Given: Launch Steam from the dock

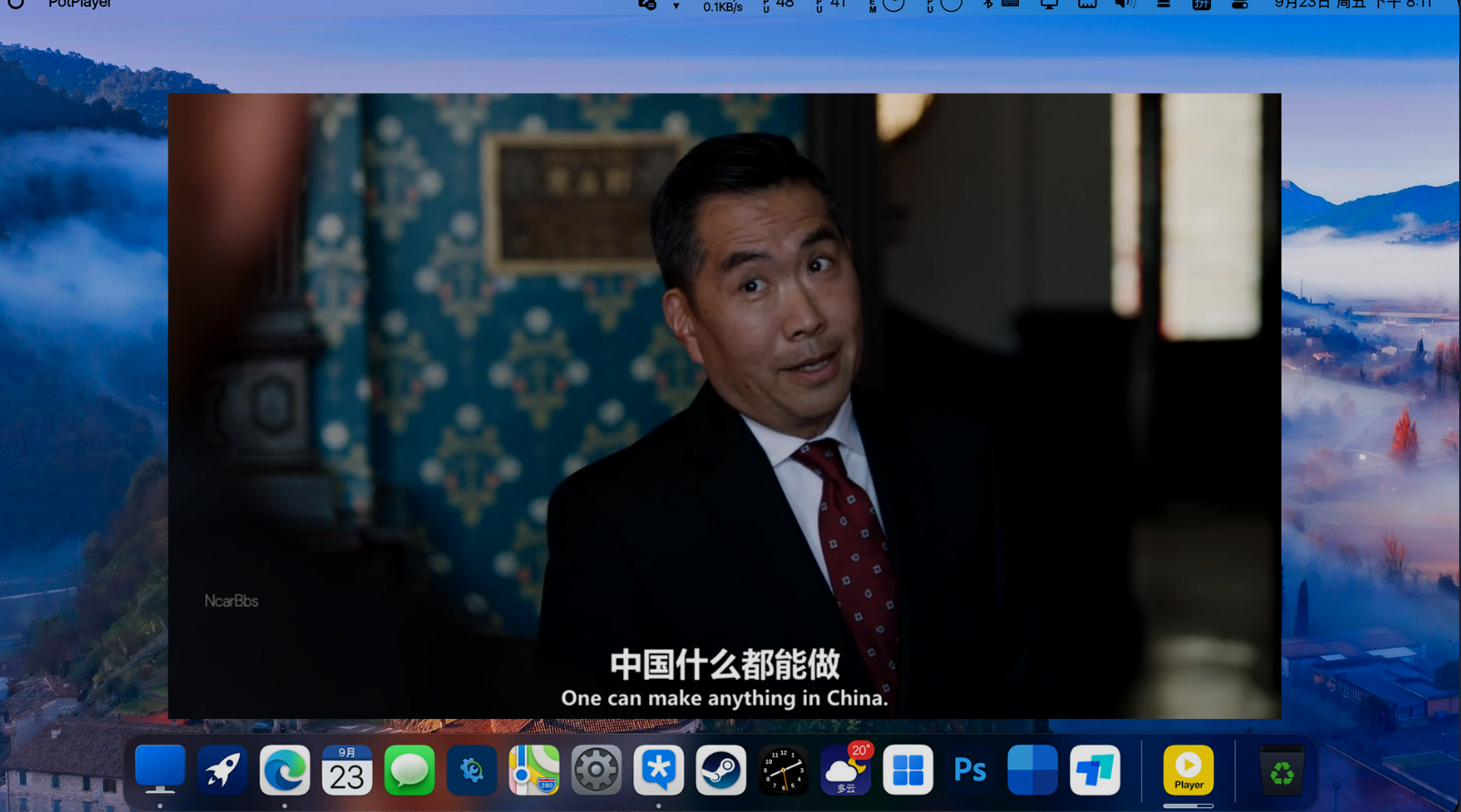Looking at the screenshot, I should (721, 770).
